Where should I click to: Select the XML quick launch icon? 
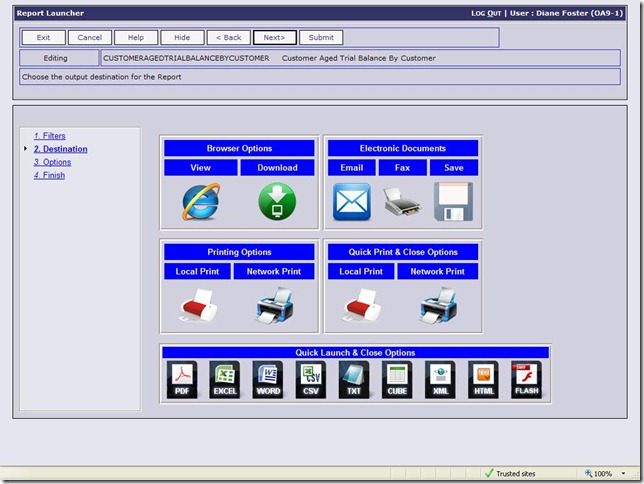pyautogui.click(x=441, y=381)
